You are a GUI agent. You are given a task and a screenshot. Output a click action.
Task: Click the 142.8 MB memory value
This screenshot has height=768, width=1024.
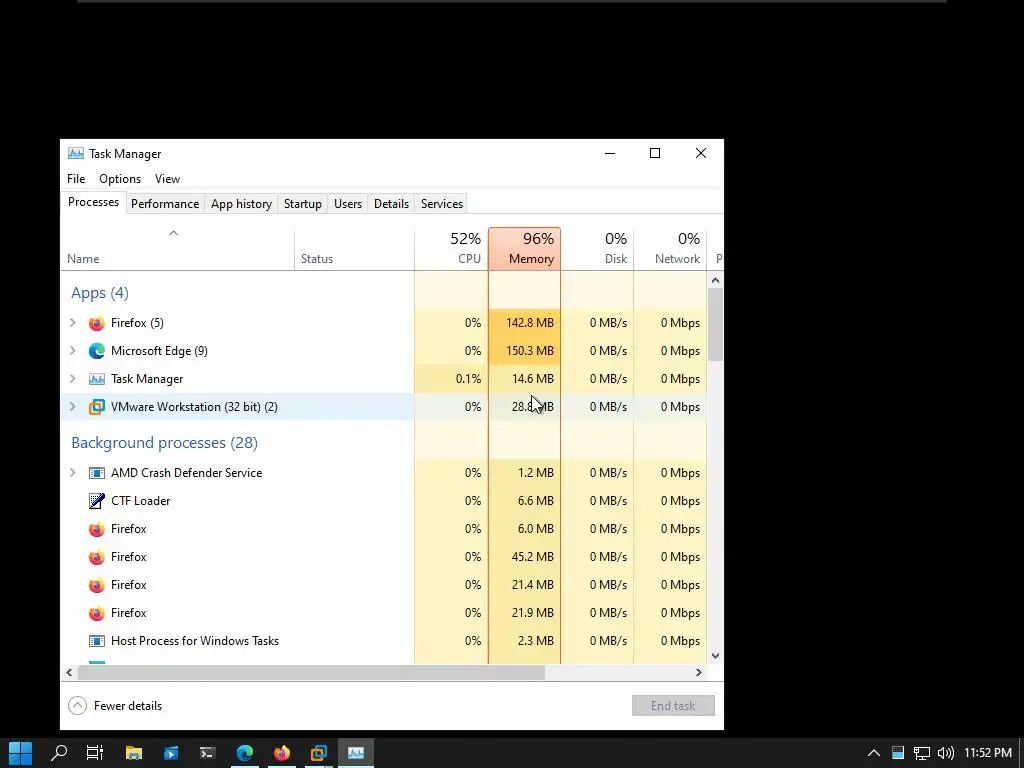530,323
